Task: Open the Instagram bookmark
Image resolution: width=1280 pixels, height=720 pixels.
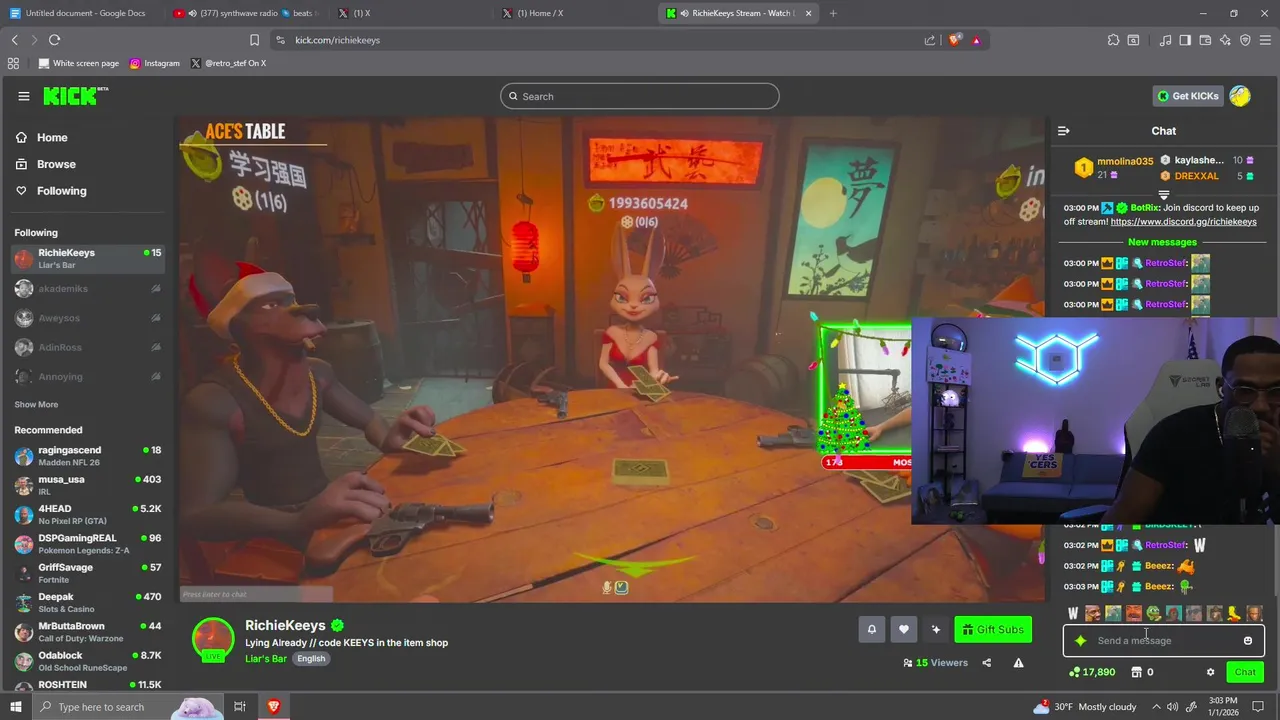Action: 154,63
